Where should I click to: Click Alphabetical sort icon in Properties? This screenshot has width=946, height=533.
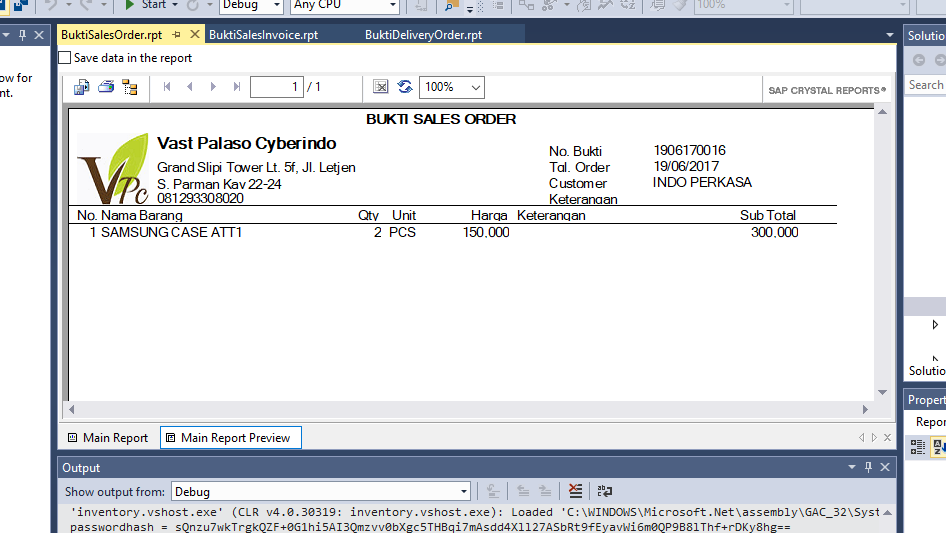point(939,447)
